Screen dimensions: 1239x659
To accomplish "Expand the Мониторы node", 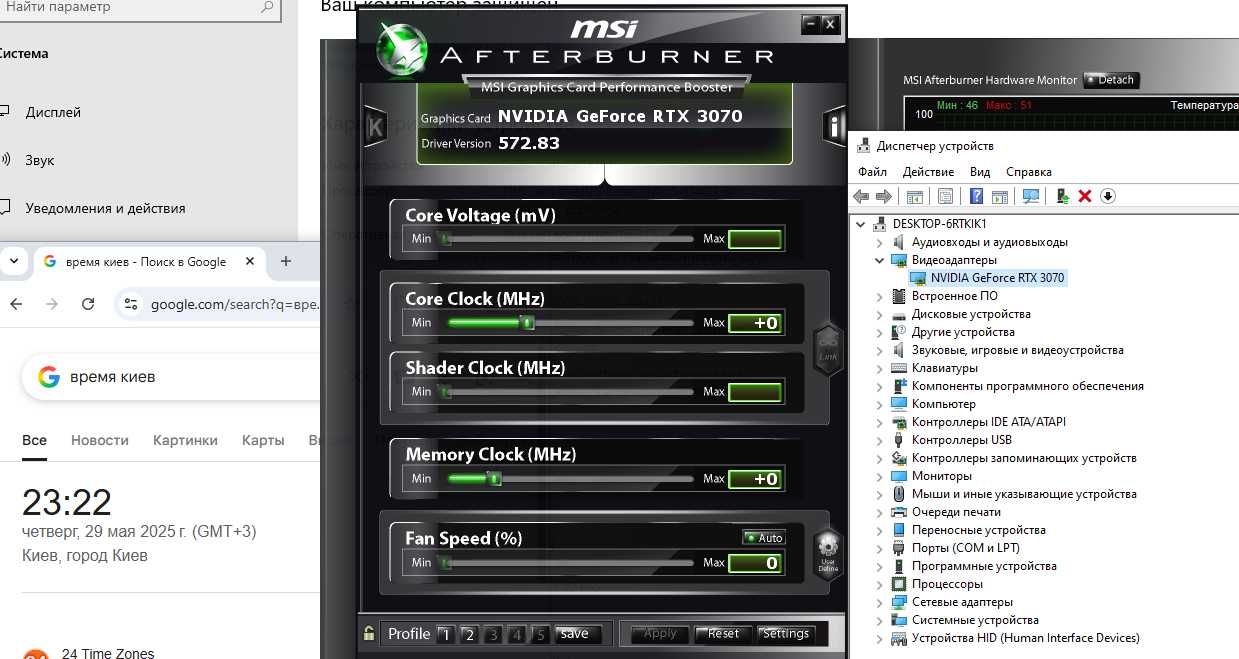I will [x=880, y=476].
